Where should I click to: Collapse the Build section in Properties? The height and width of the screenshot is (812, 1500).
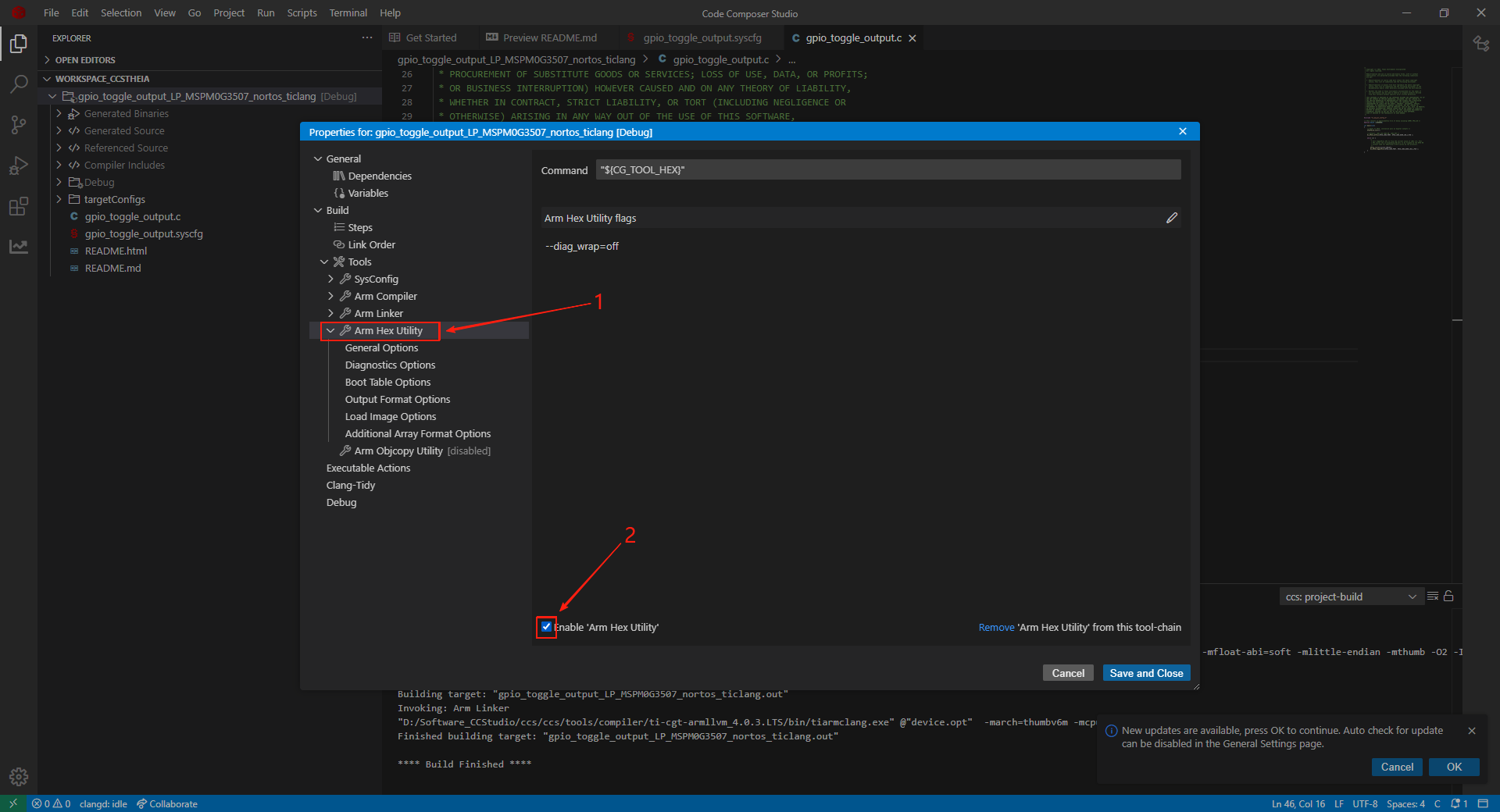click(x=318, y=210)
